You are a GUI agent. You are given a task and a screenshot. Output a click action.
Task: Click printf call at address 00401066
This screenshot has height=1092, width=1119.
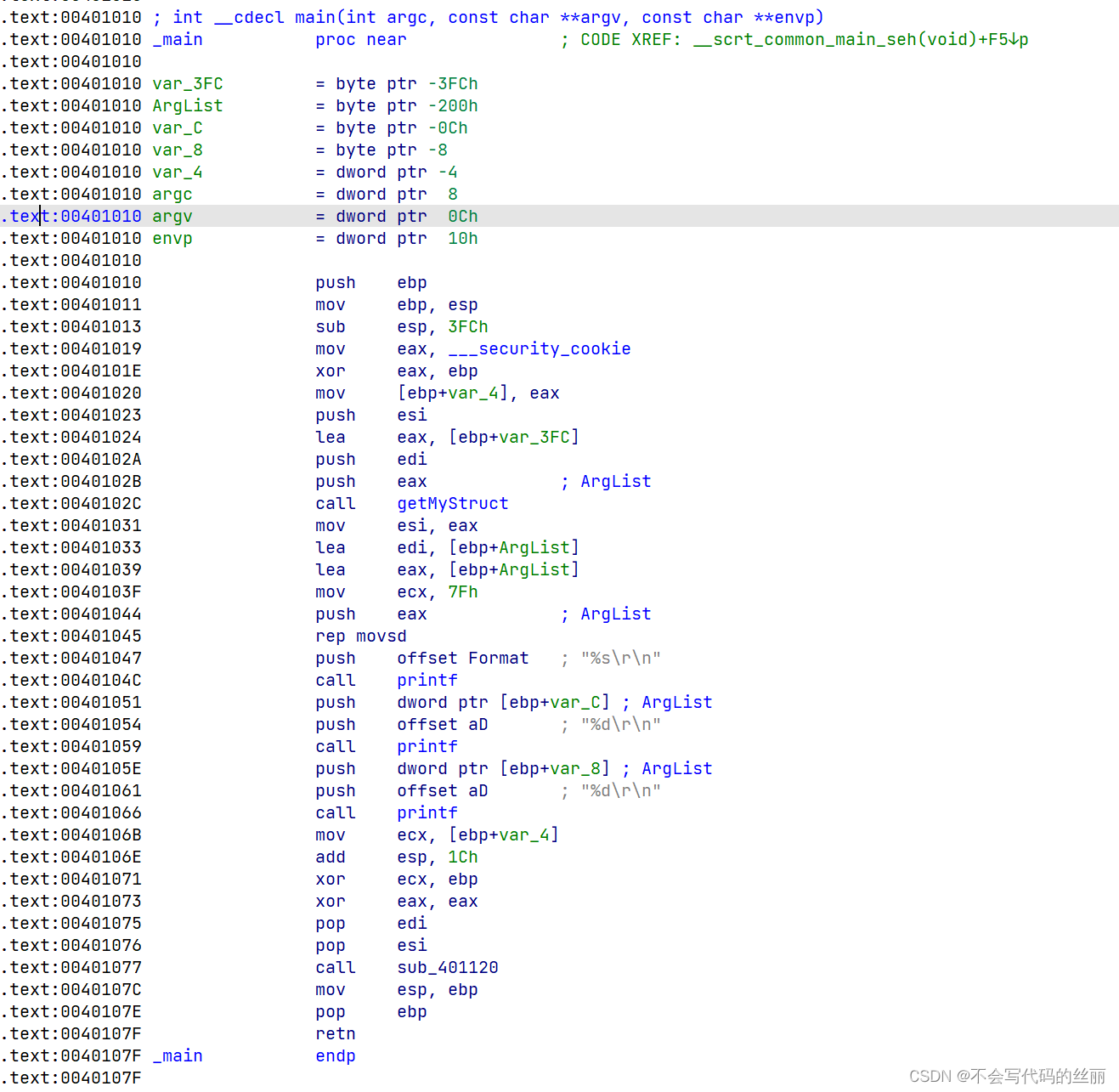tap(427, 813)
